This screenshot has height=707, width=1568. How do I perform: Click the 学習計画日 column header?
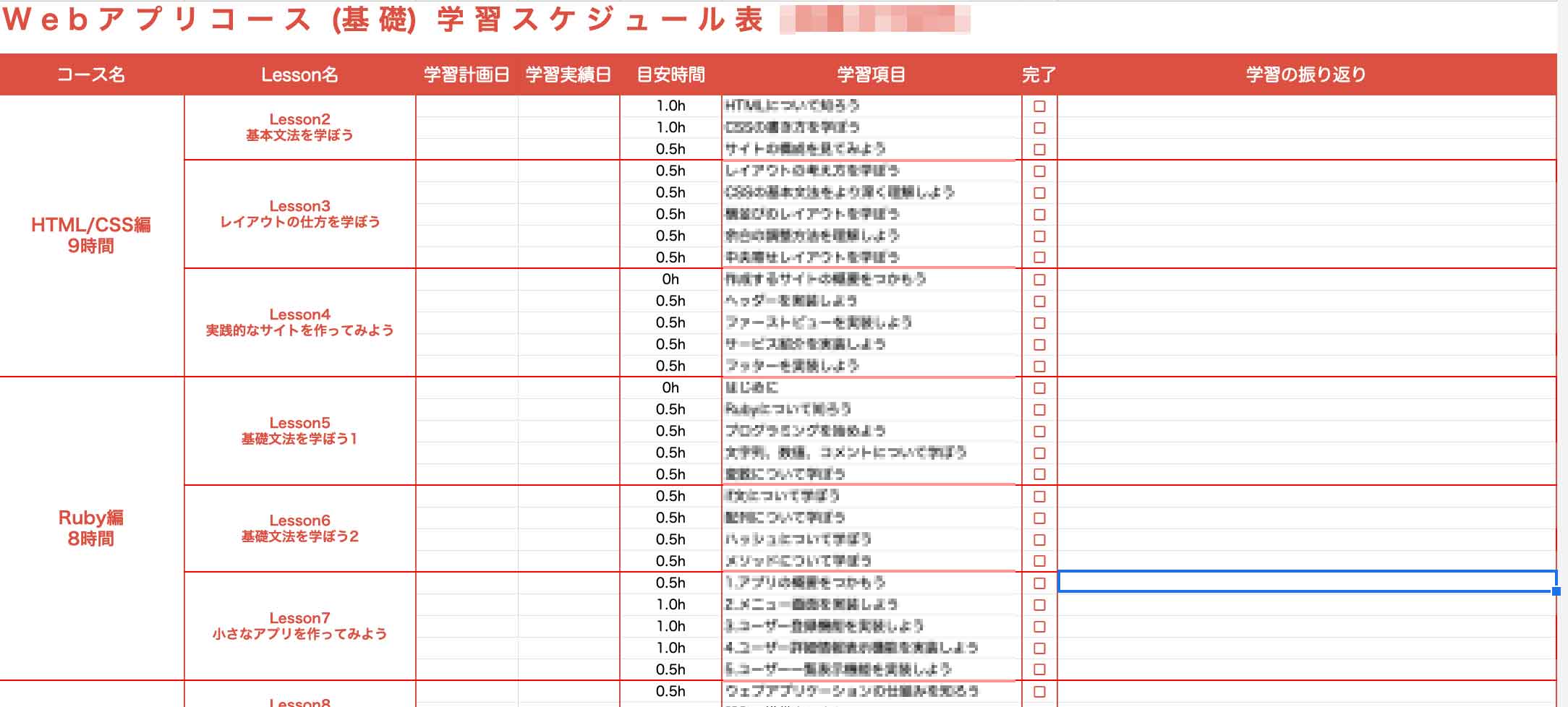click(x=466, y=74)
